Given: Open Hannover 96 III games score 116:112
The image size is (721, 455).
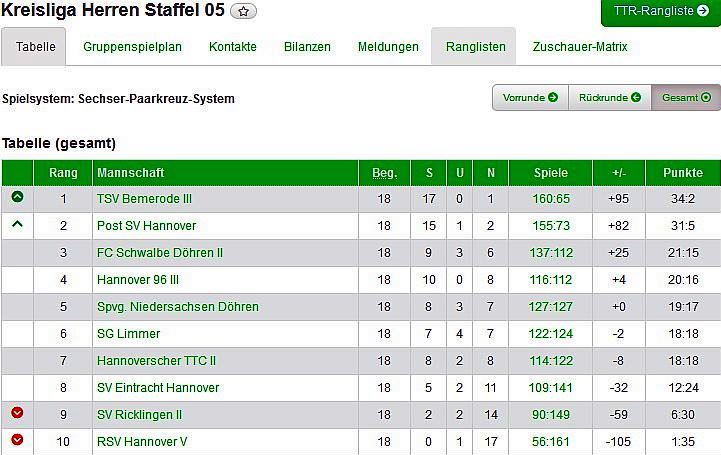Looking at the screenshot, I should [x=551, y=280].
